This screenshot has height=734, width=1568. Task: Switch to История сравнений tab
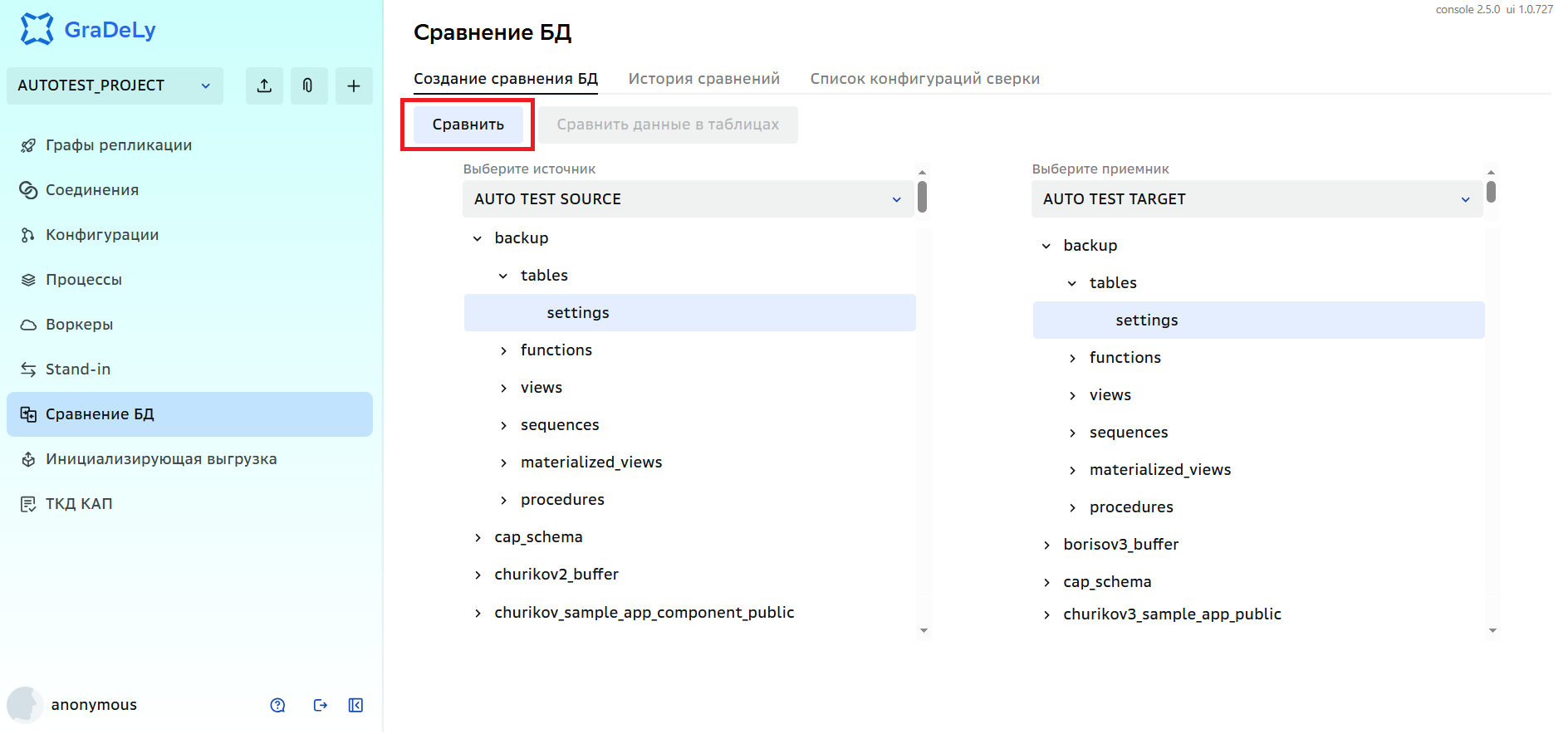coord(704,79)
